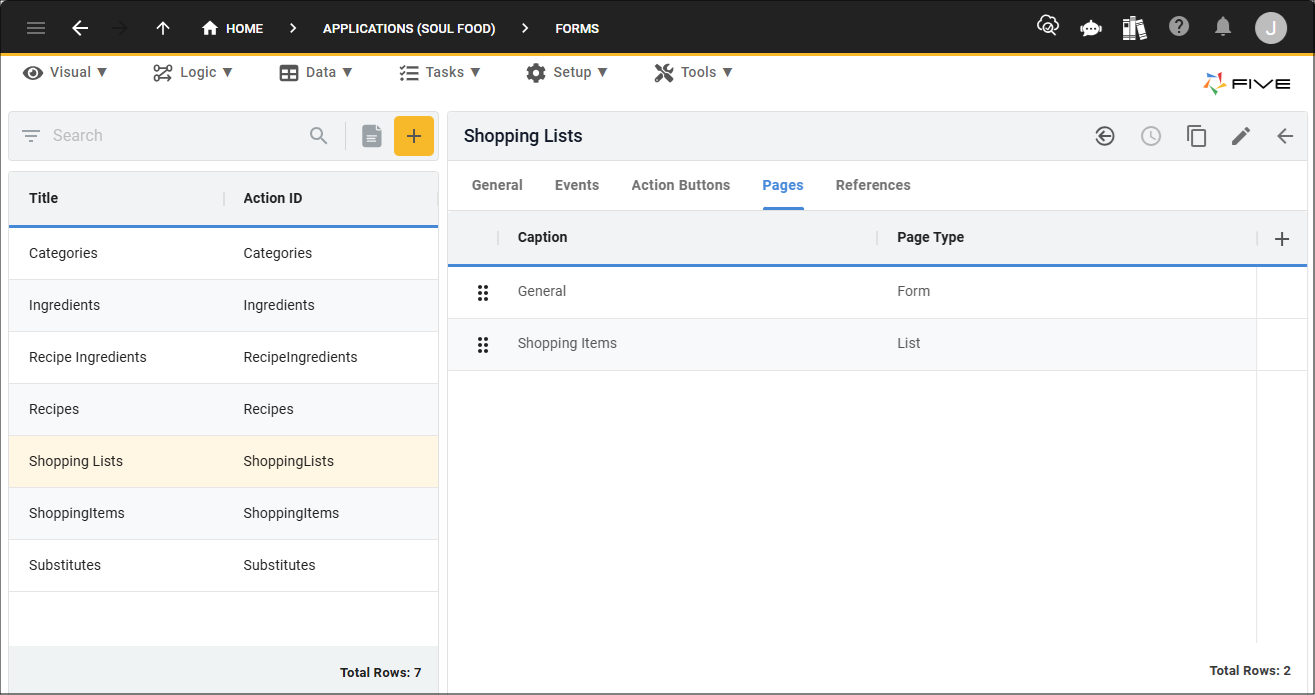The height and width of the screenshot is (695, 1315).
Task: Open the help question mark icon
Action: [x=1179, y=26]
